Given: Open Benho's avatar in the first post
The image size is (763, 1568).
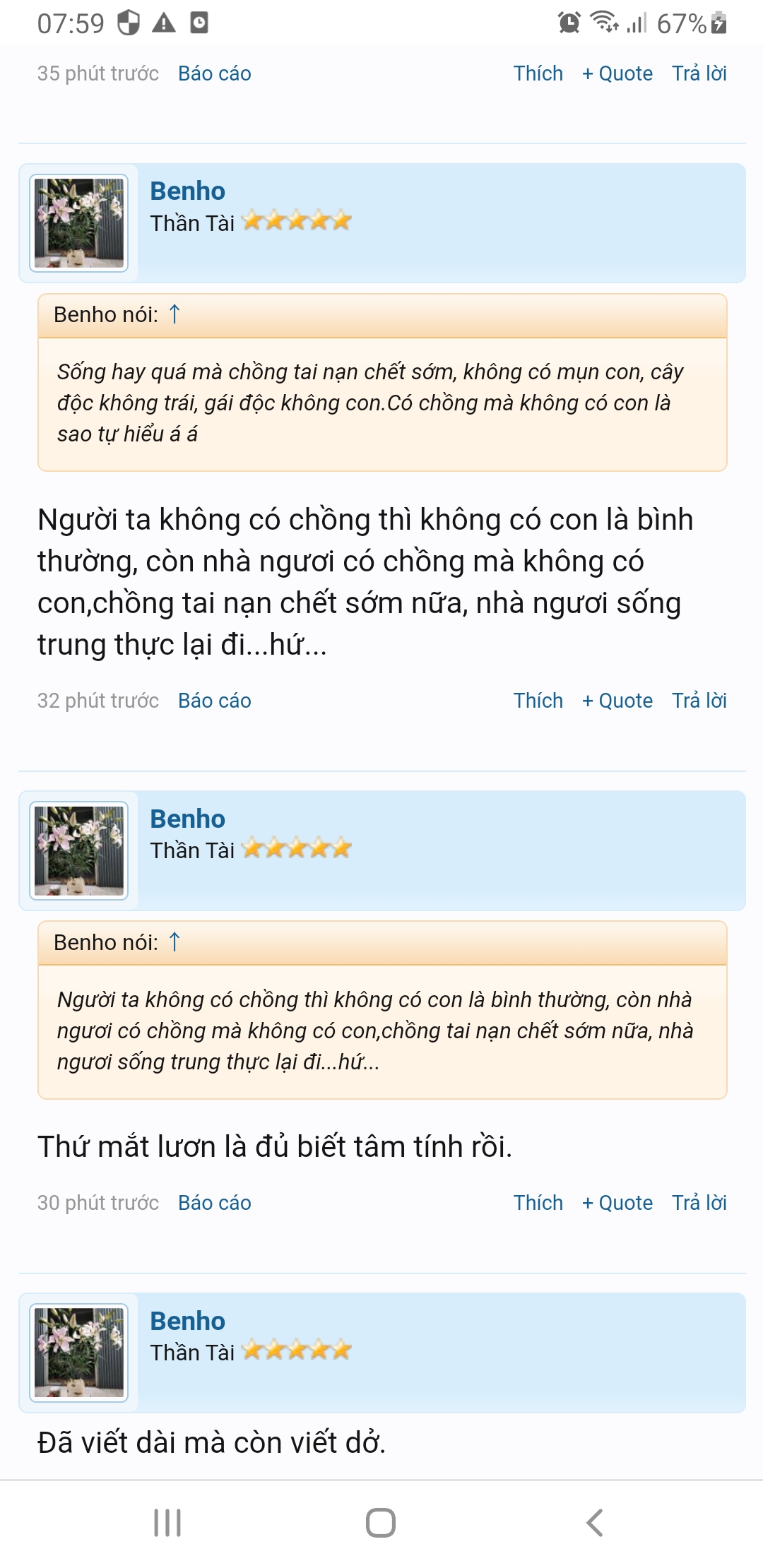Looking at the screenshot, I should click(78, 222).
